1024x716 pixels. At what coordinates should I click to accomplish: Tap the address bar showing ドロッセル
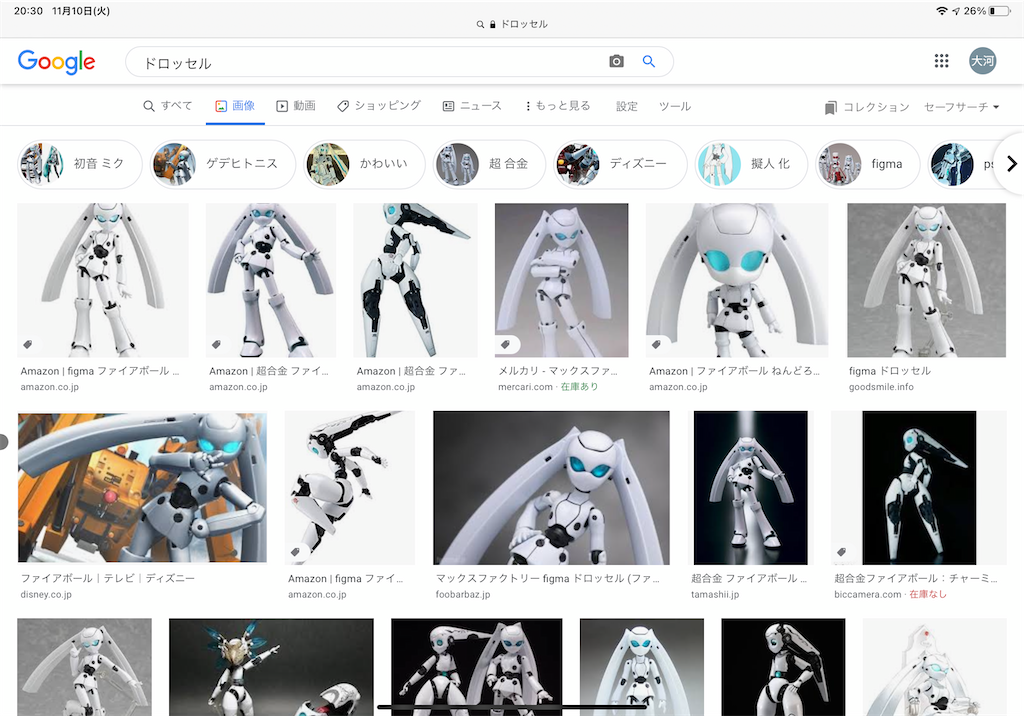tap(512, 24)
